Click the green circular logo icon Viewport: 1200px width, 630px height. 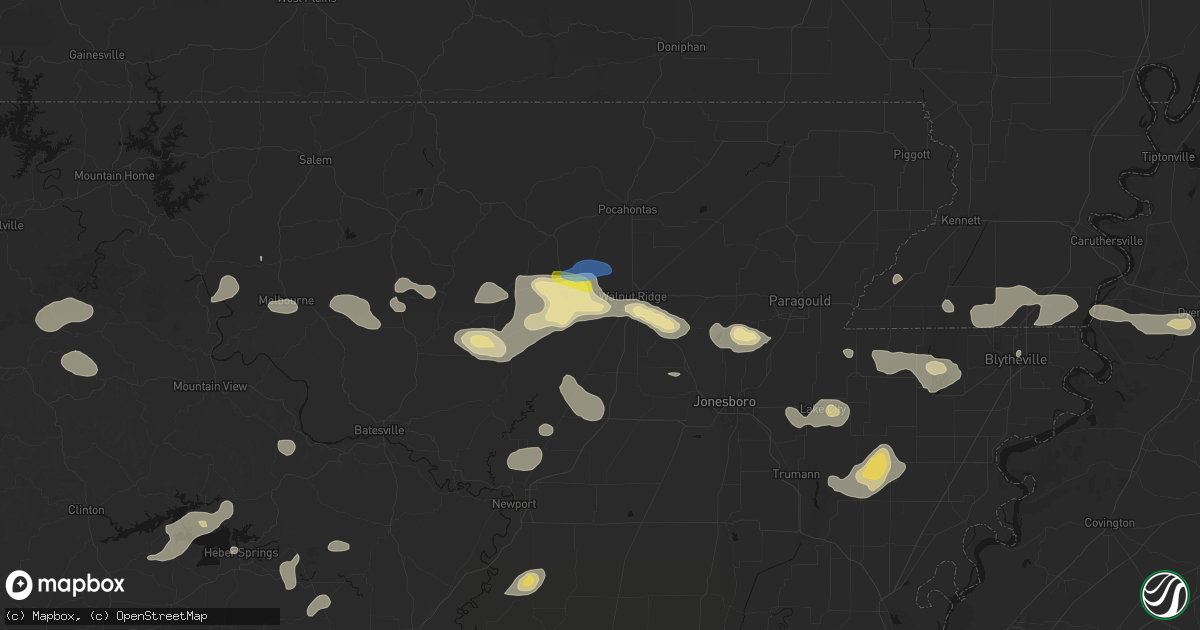coord(1164,594)
